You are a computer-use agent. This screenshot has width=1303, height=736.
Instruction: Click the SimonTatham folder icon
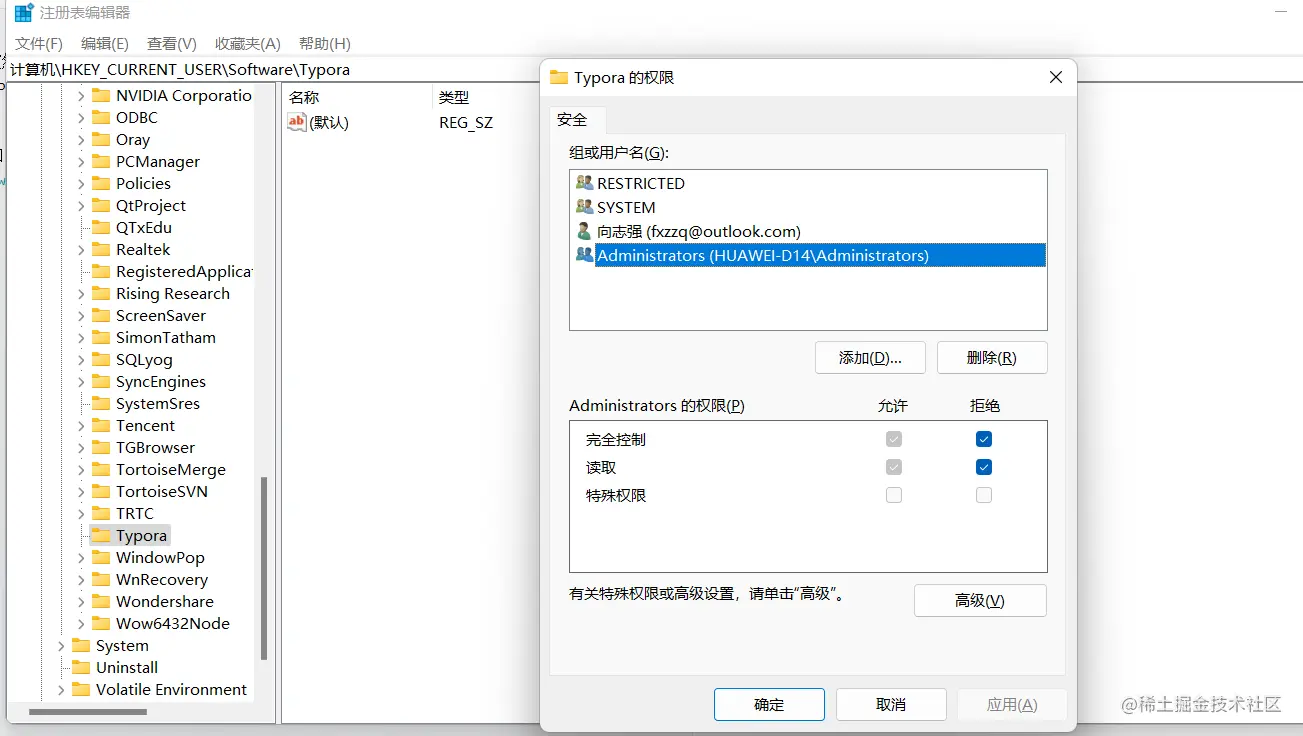[101, 337]
